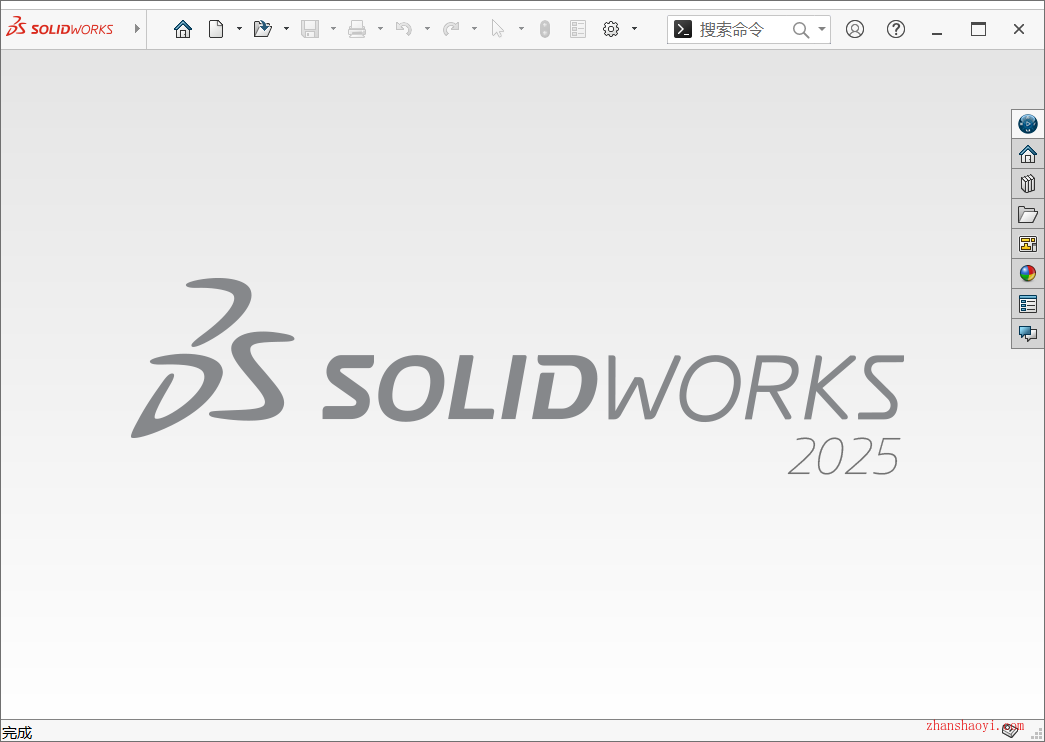Click the SOLIDWORKS logo in the title bar
This screenshot has width=1045, height=742.
[59, 28]
